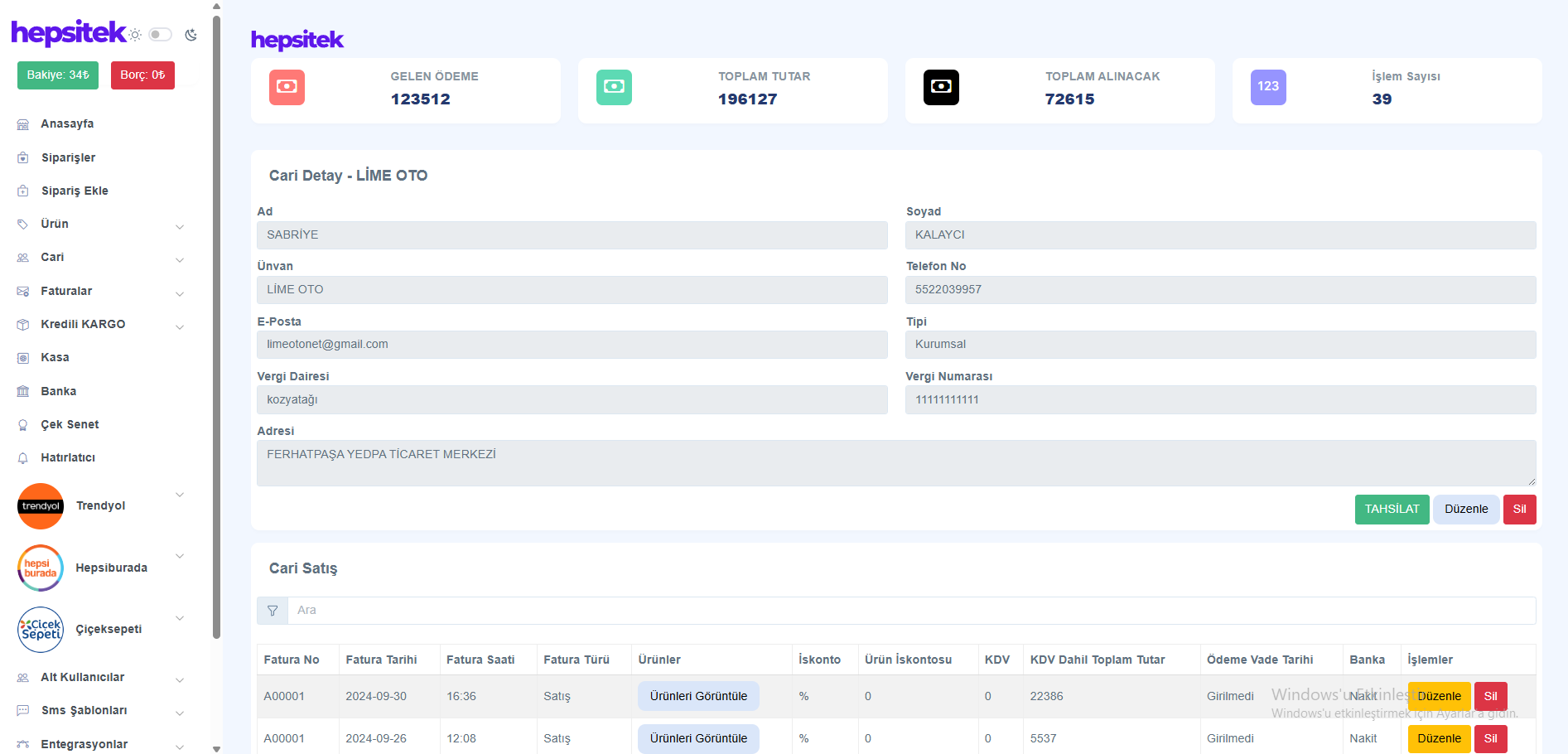
Task: Click yellow Düzenle for 2024-09-30 row
Action: tap(1439, 696)
